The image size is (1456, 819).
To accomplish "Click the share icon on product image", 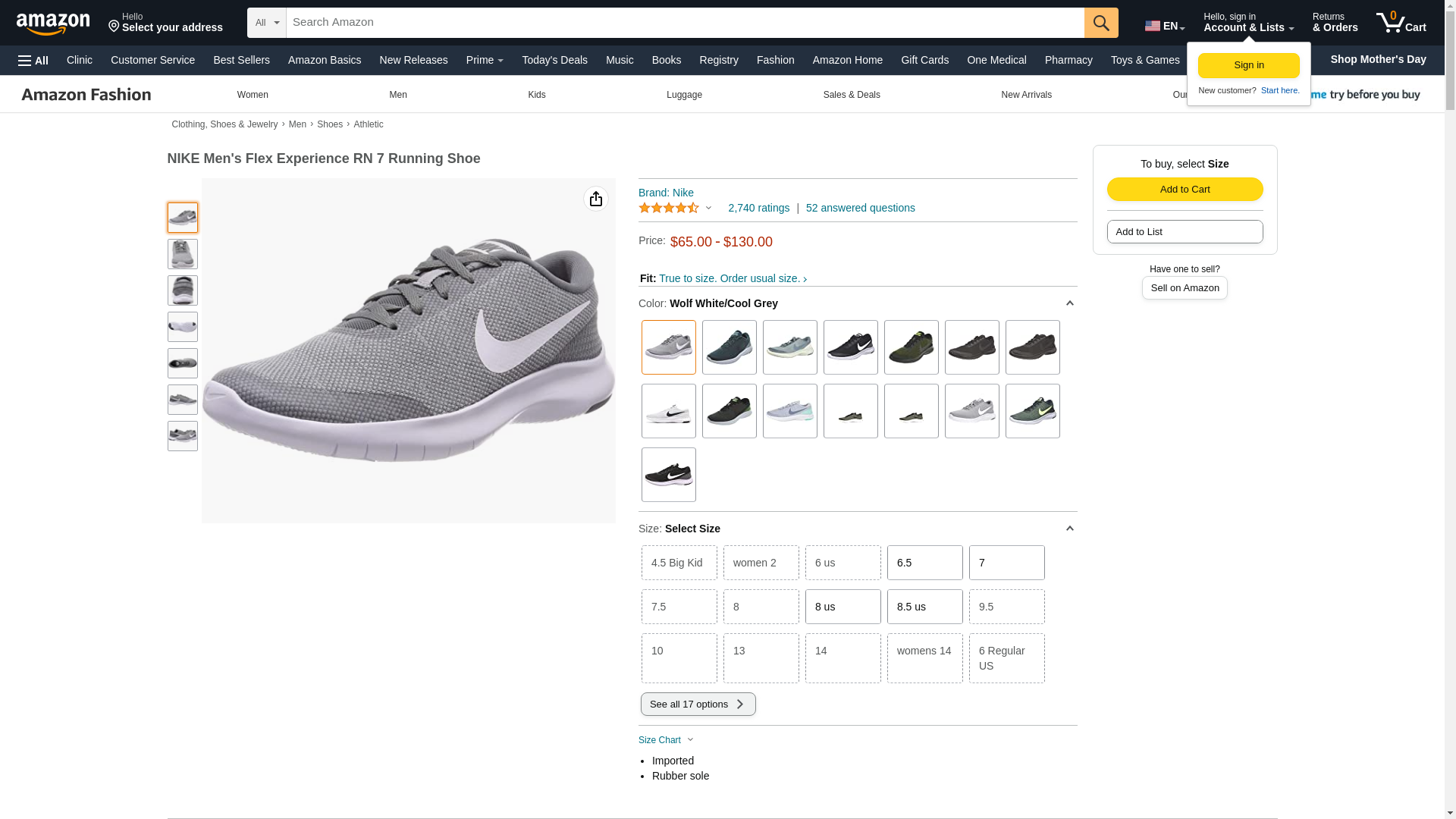I will click(x=596, y=199).
